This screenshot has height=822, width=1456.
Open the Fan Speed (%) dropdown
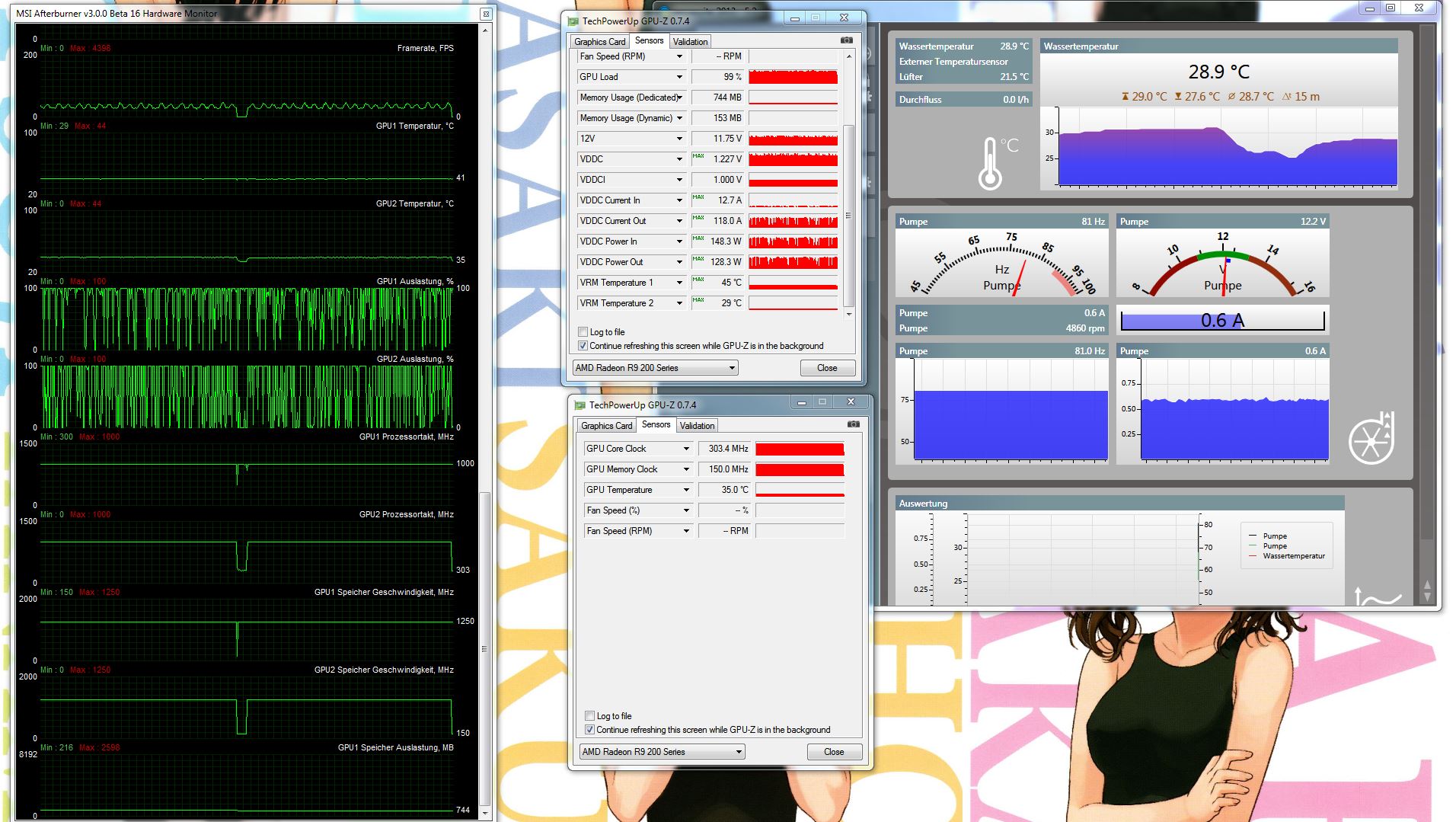(x=686, y=510)
